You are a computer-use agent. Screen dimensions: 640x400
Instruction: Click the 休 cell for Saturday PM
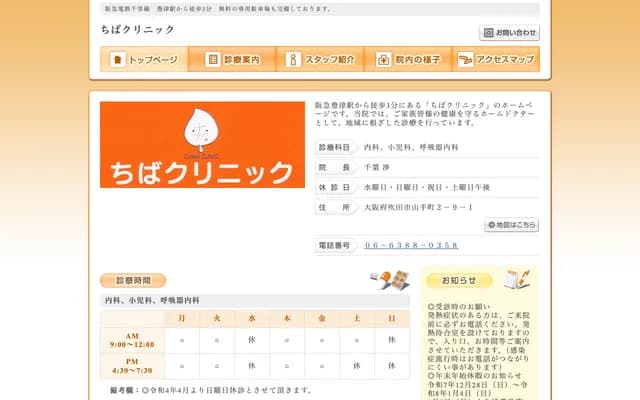357,366
